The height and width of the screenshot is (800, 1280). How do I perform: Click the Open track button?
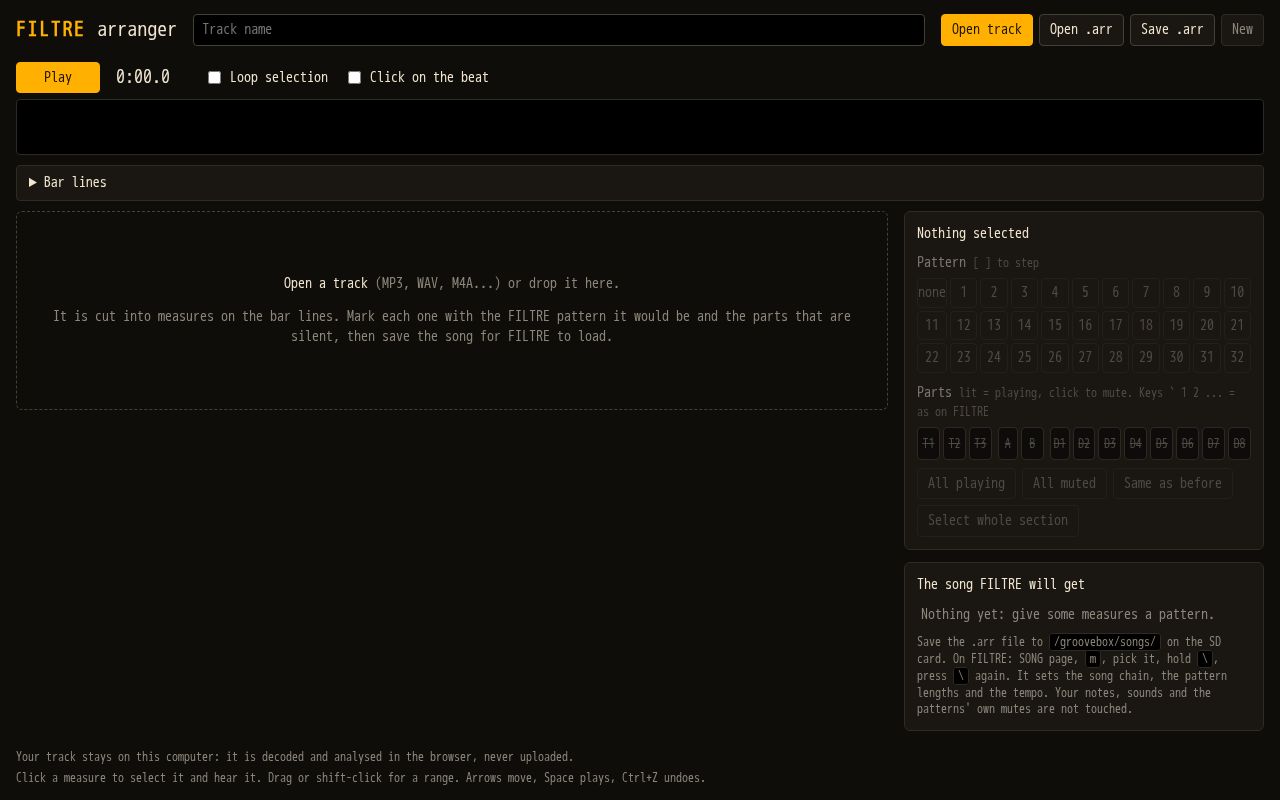987,30
